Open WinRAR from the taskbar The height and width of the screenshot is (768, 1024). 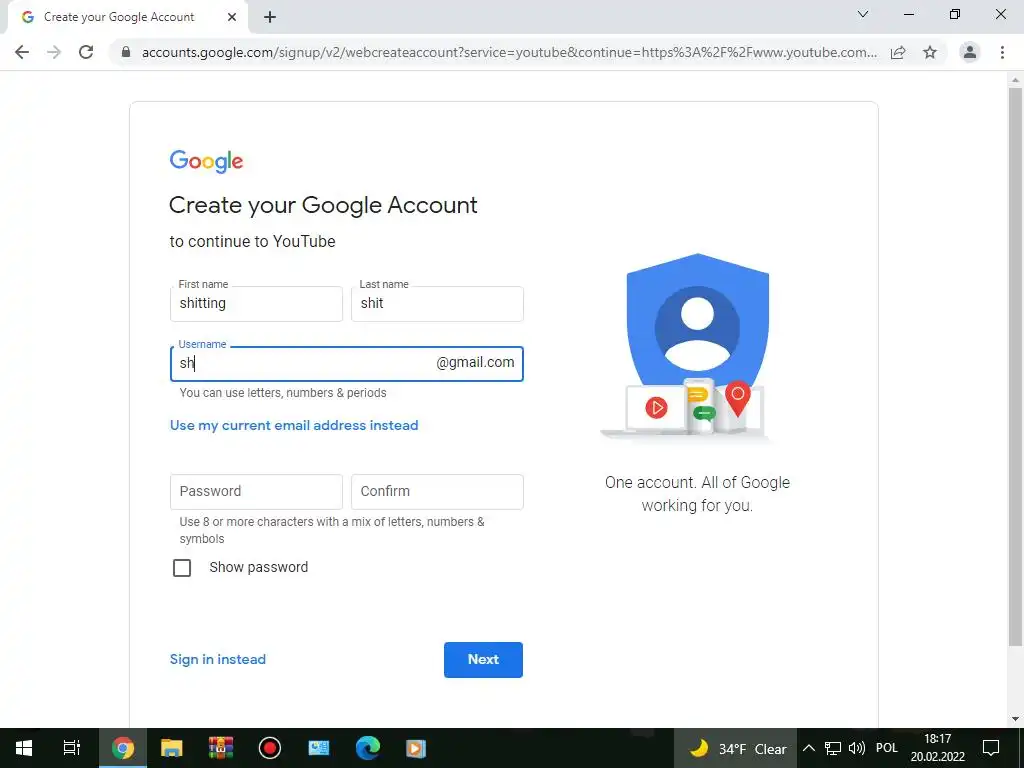pyautogui.click(x=221, y=748)
